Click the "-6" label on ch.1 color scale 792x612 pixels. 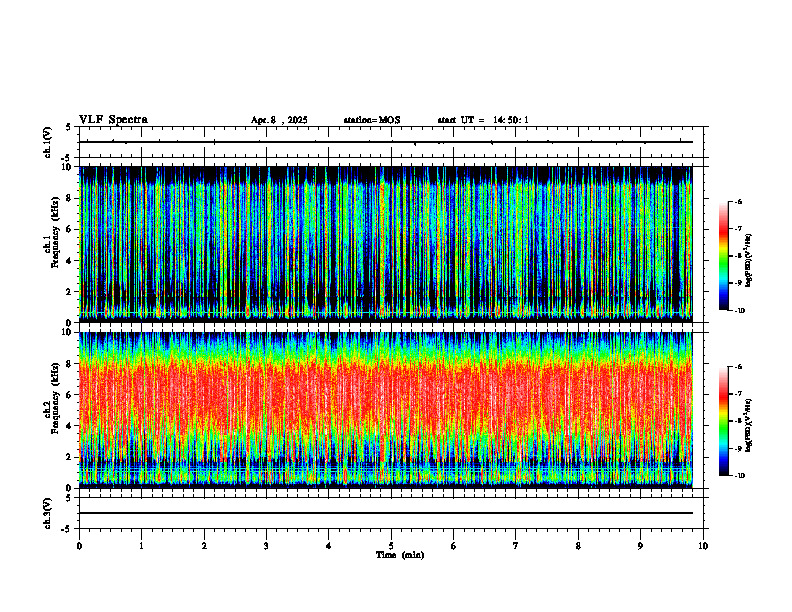739,201
